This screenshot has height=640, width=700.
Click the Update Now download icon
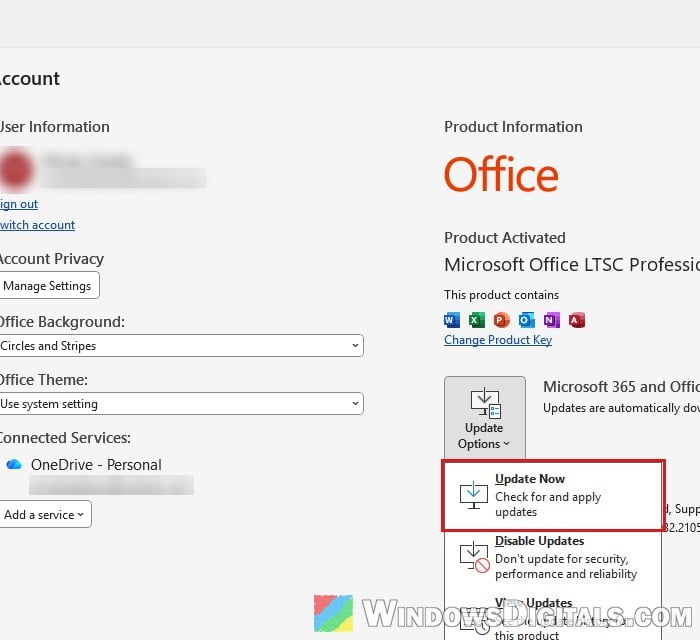(x=474, y=495)
